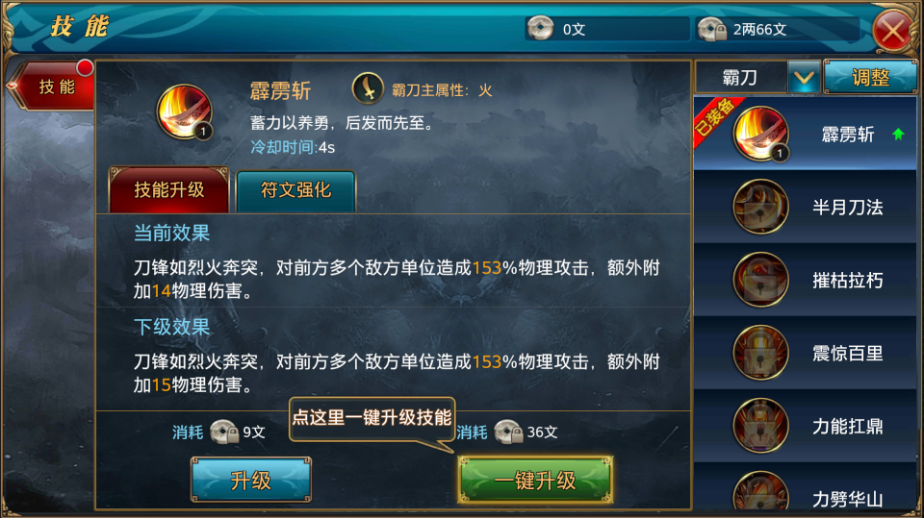
Task: Click the blue 升级 button
Action: [251, 480]
